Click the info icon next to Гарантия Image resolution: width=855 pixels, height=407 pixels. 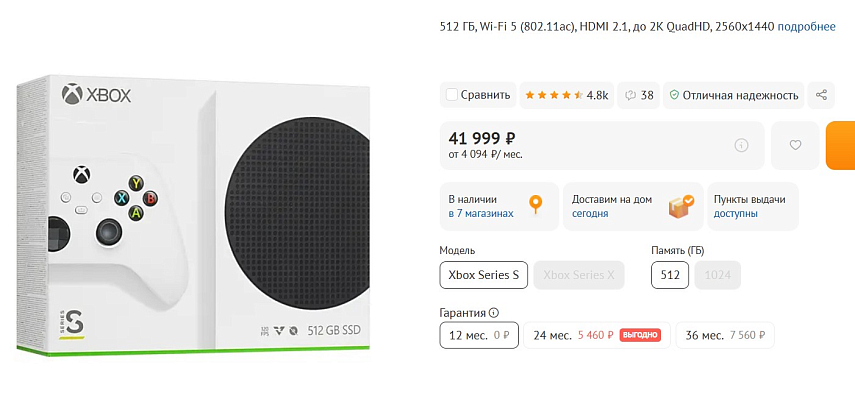[494, 312]
